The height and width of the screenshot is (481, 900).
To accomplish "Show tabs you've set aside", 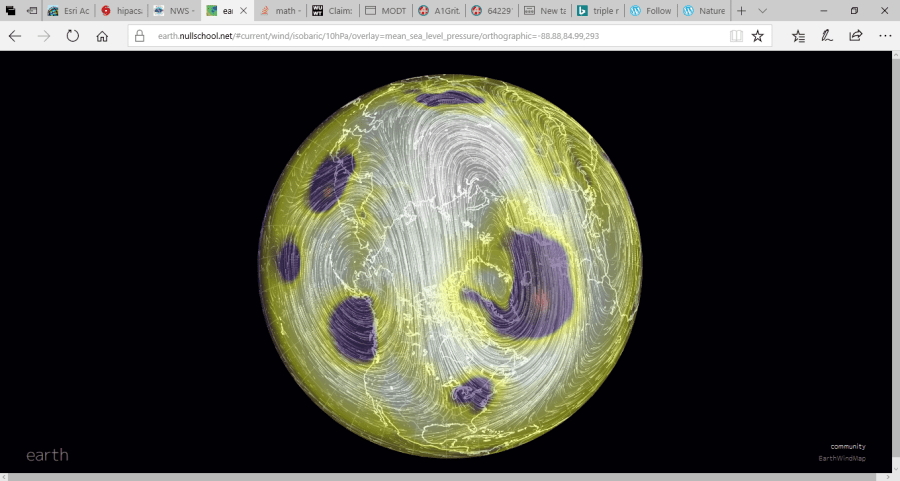I will click(x=11, y=11).
